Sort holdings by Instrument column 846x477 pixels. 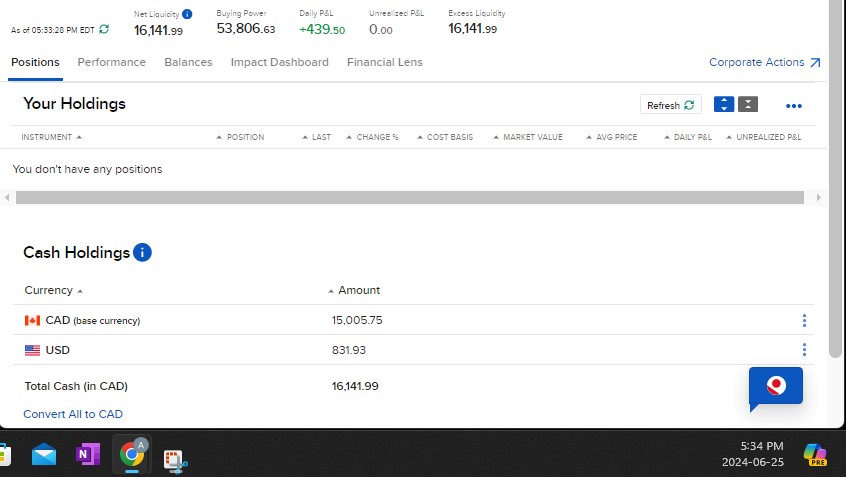[x=51, y=137]
